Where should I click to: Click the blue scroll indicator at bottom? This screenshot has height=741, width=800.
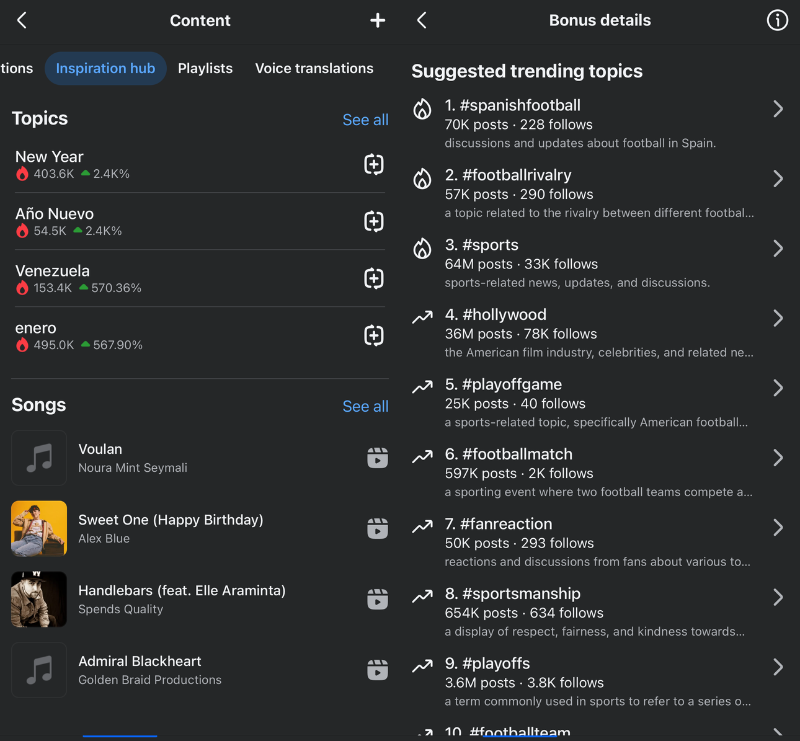120,736
